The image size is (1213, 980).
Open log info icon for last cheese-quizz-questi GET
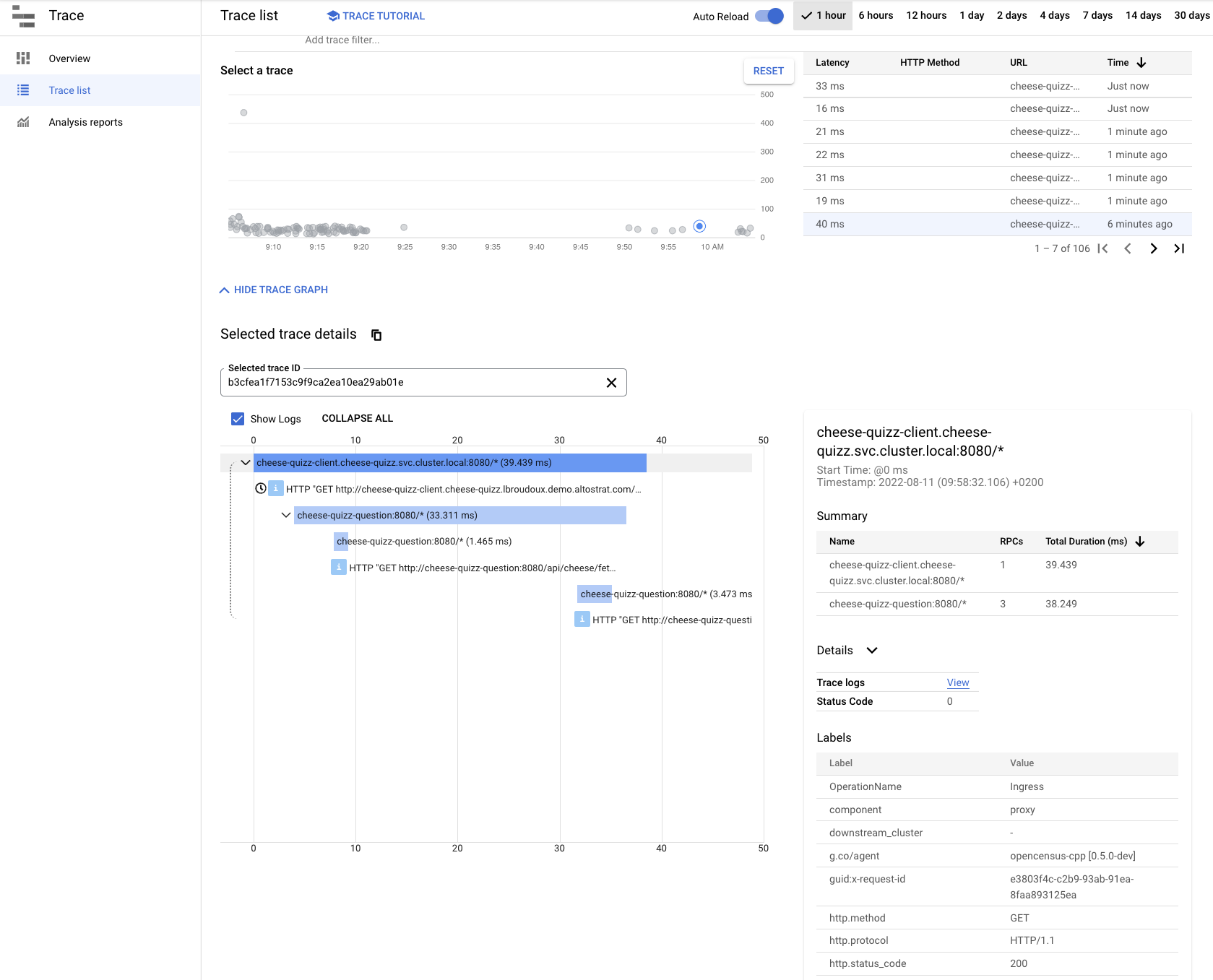tap(582, 620)
